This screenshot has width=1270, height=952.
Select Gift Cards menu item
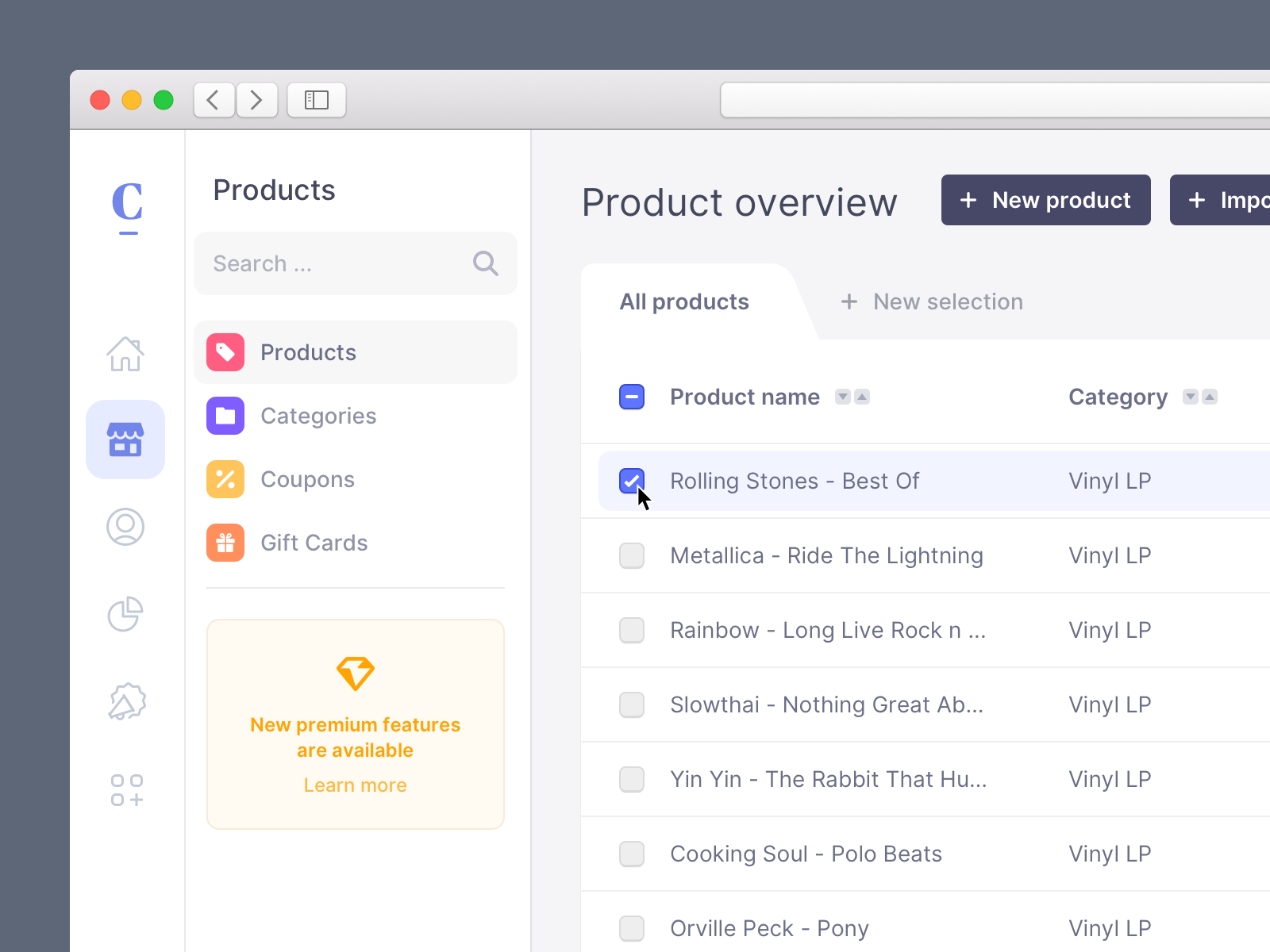[x=356, y=543]
